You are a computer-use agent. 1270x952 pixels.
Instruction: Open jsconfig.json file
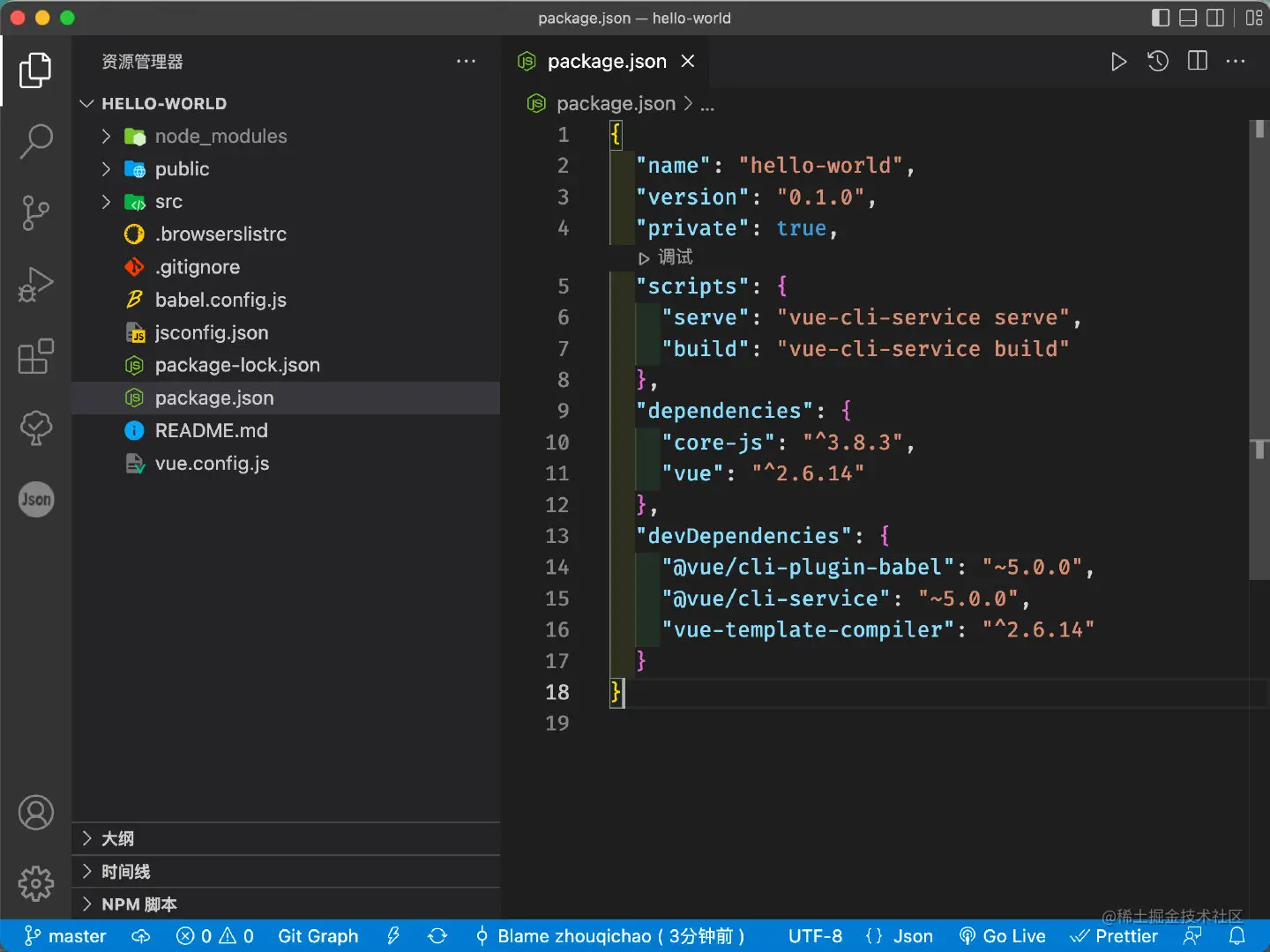pos(286,332)
